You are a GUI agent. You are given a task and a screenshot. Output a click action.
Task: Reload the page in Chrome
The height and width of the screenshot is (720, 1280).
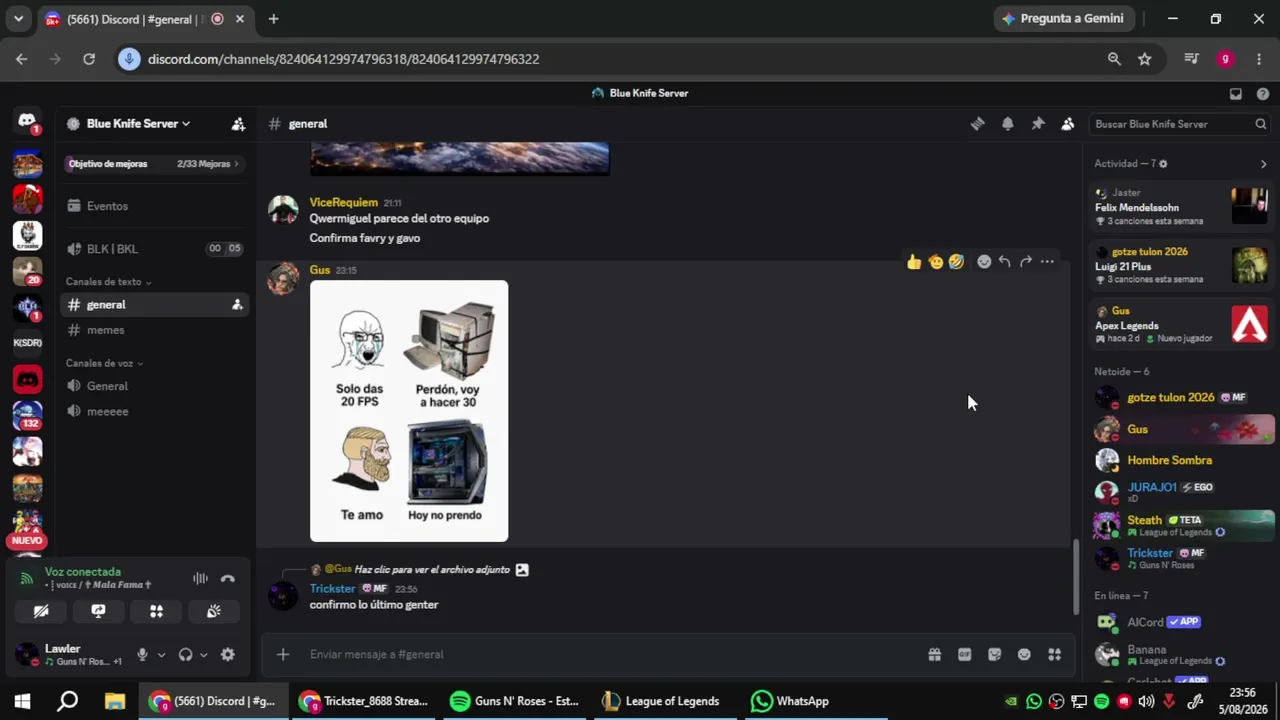tap(89, 59)
